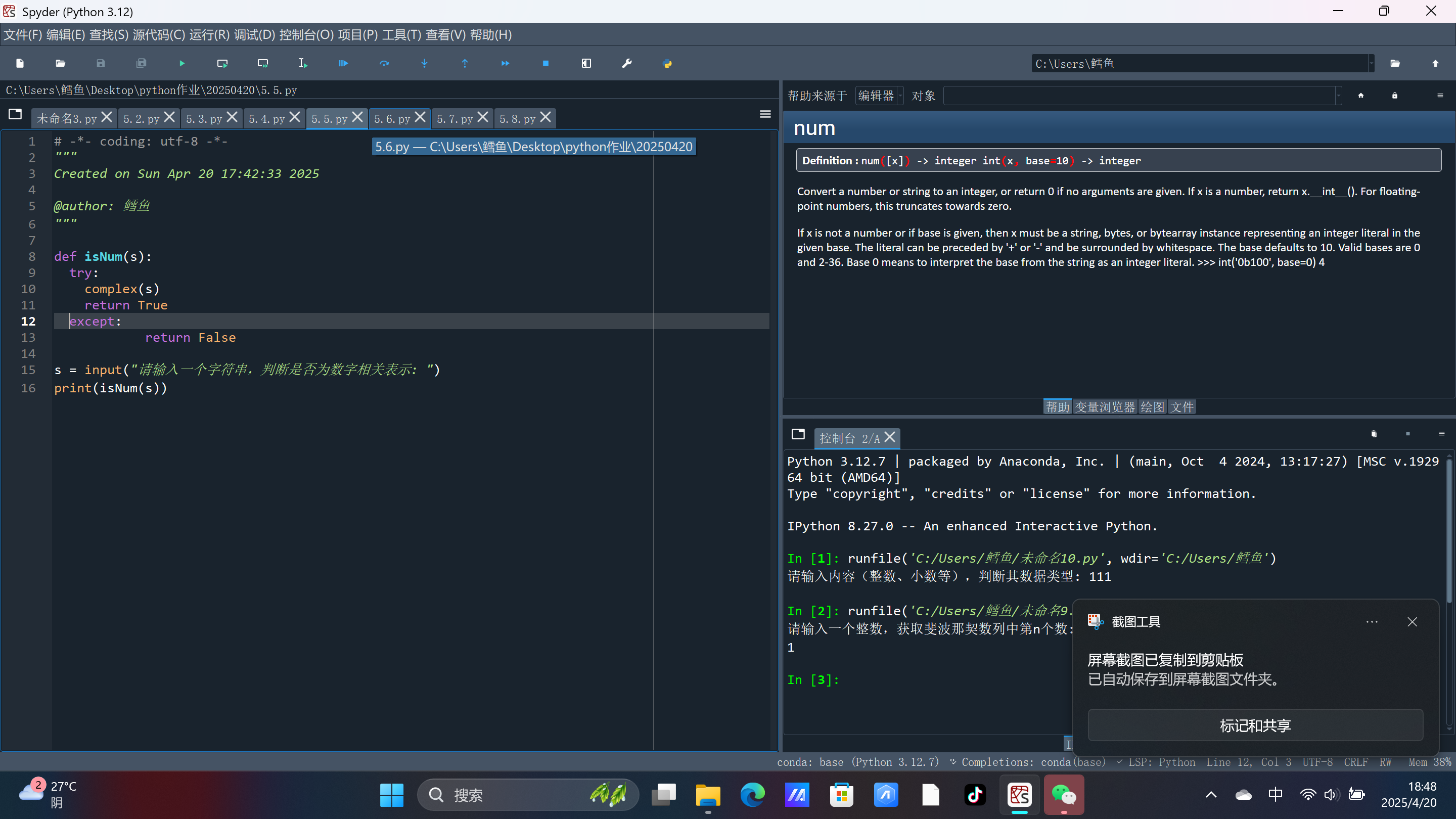1456x819 pixels.
Task: Click the Stop debugging square icon
Action: click(545, 63)
